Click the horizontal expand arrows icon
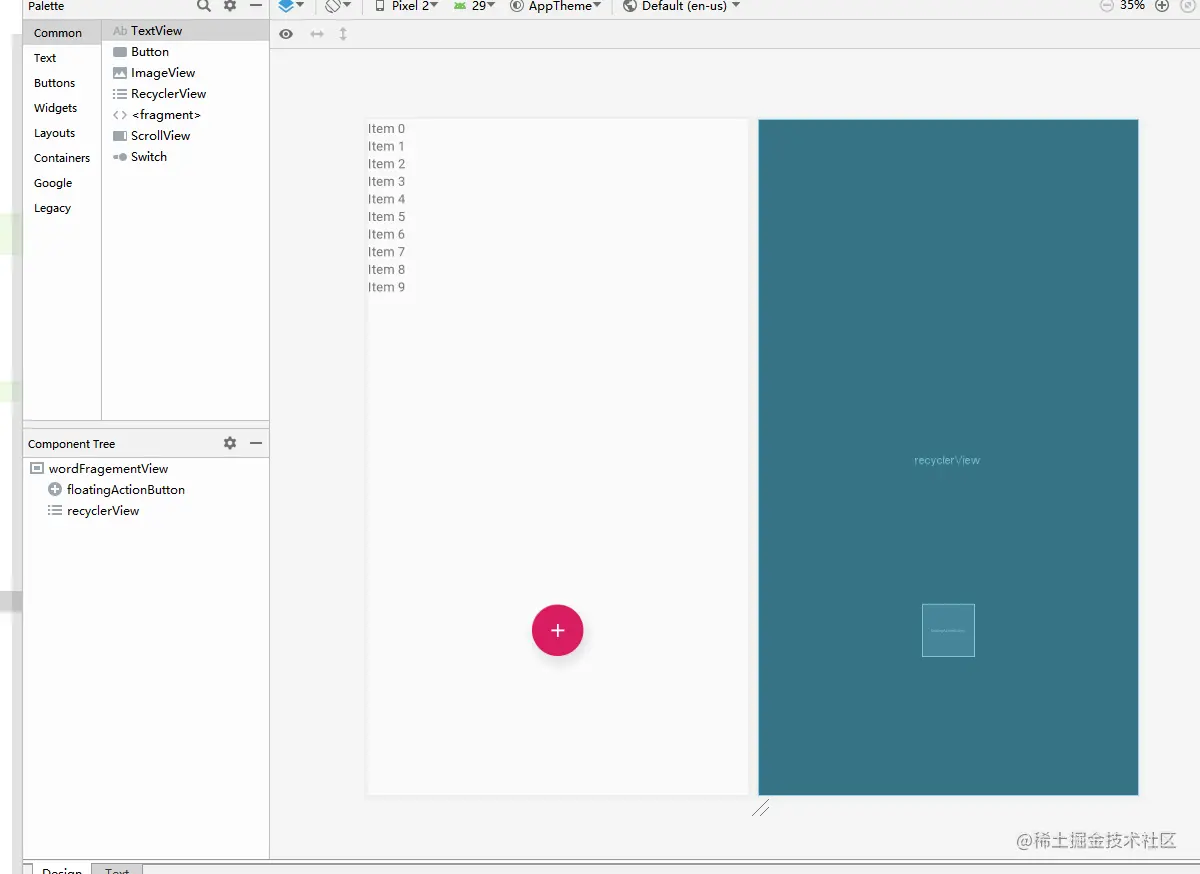 pyautogui.click(x=317, y=34)
